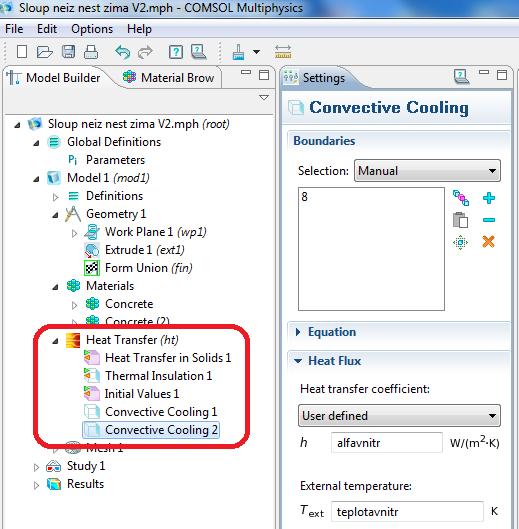This screenshot has width=519, height=529.
Task: Click the Open folder toolbar icon
Action: (x=45, y=52)
